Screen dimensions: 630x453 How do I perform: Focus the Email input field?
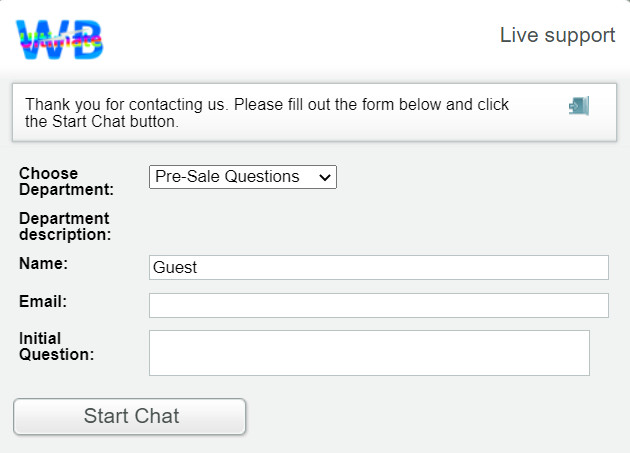(378, 305)
